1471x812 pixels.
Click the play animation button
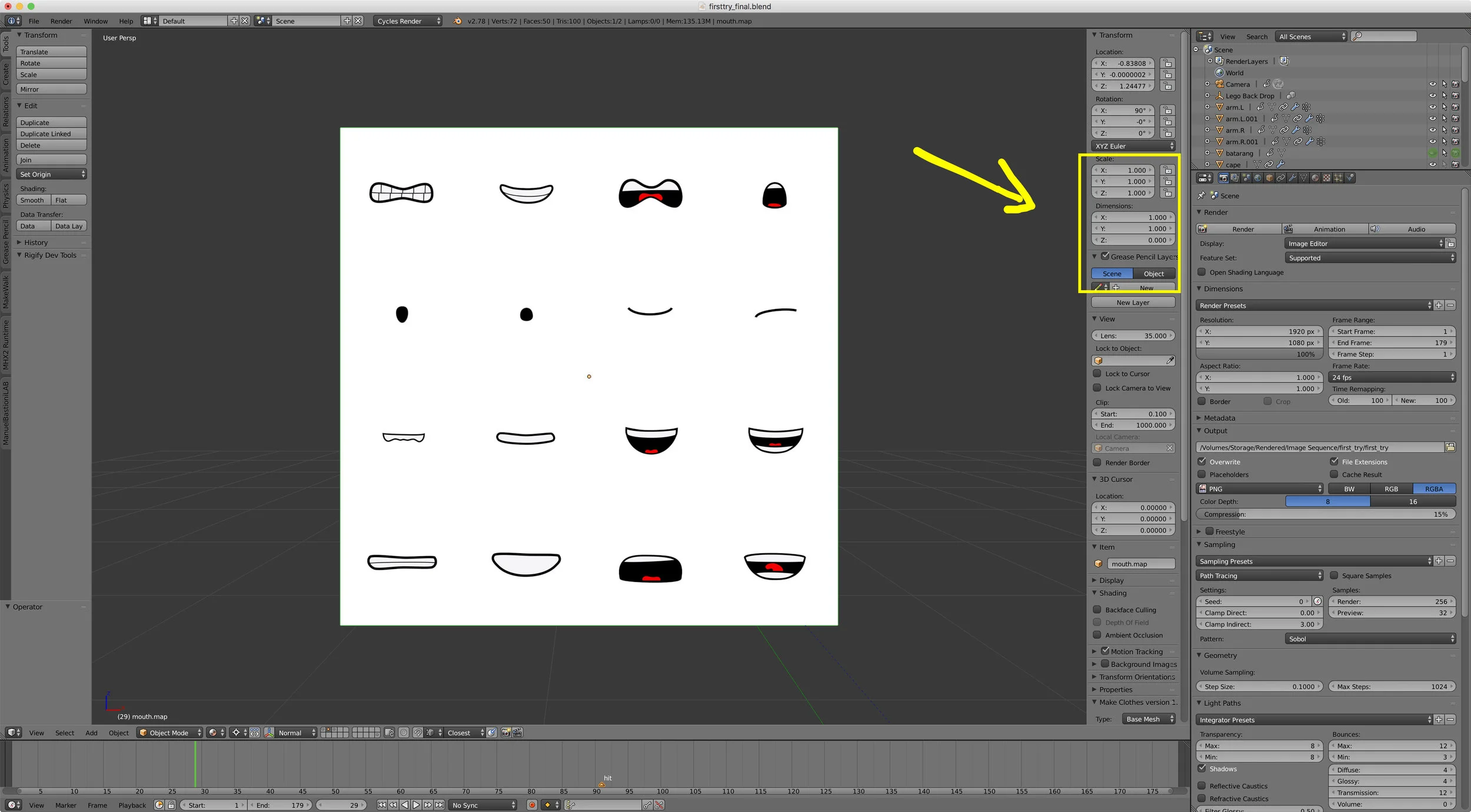click(416, 805)
